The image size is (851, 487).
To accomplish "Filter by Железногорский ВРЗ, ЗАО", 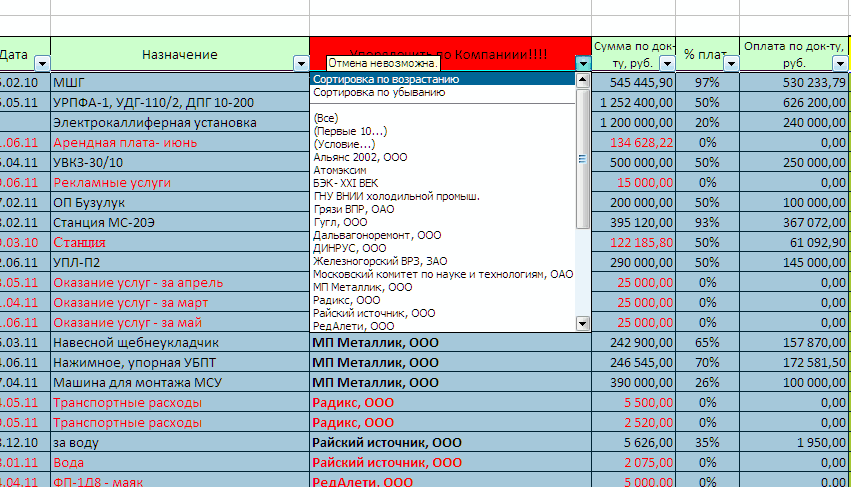I will (443, 261).
